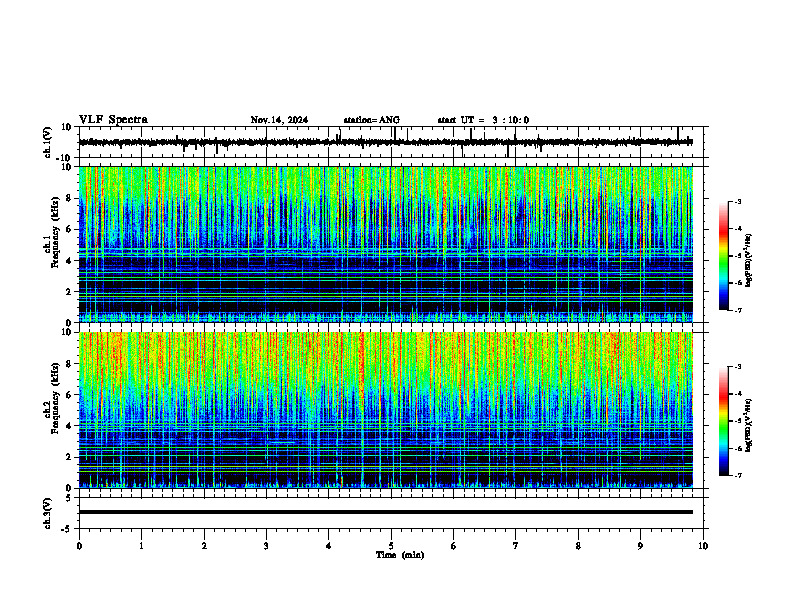Click time axis tick label "9"

[640, 546]
